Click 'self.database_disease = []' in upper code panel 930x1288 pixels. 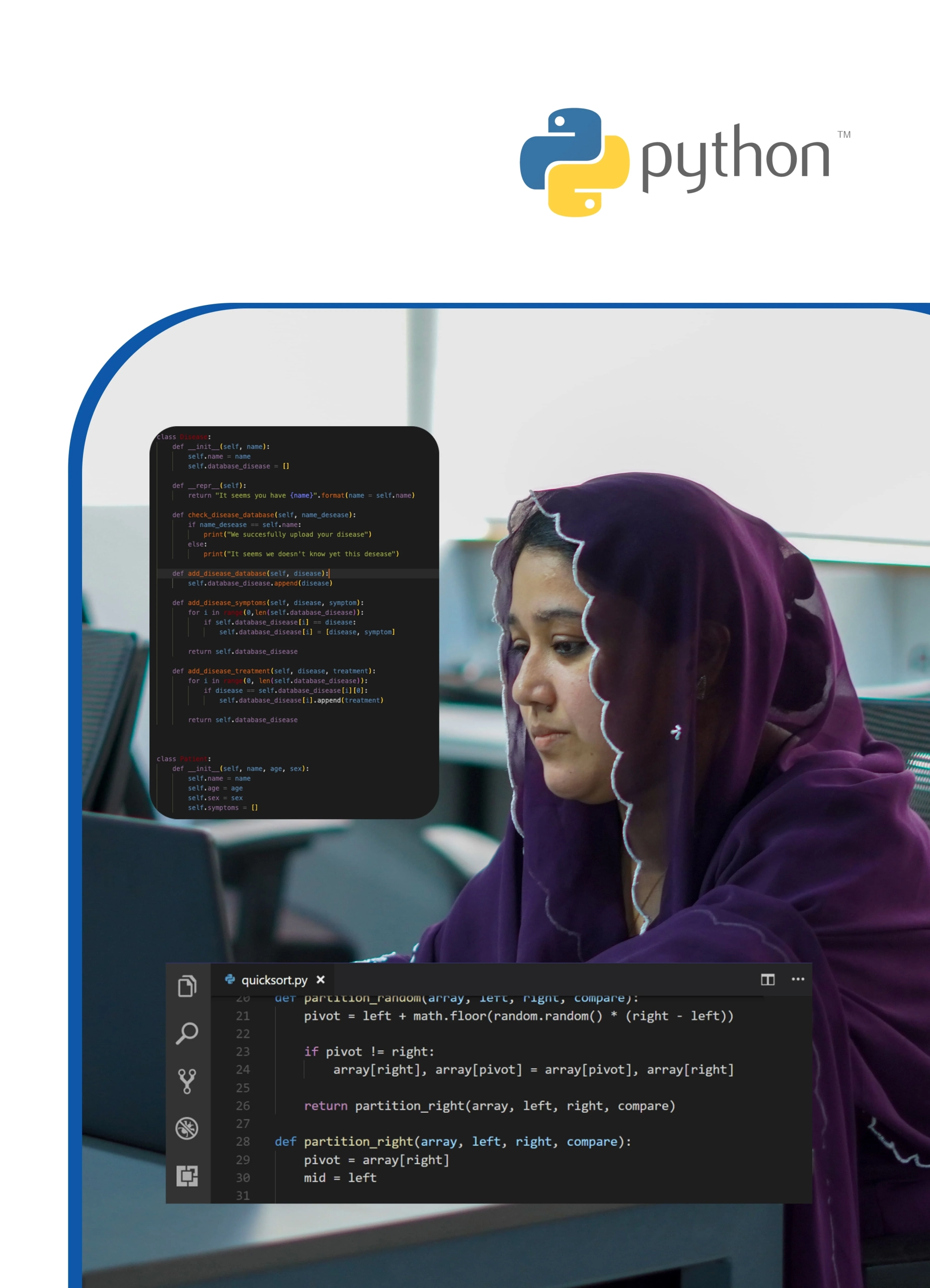pos(239,466)
